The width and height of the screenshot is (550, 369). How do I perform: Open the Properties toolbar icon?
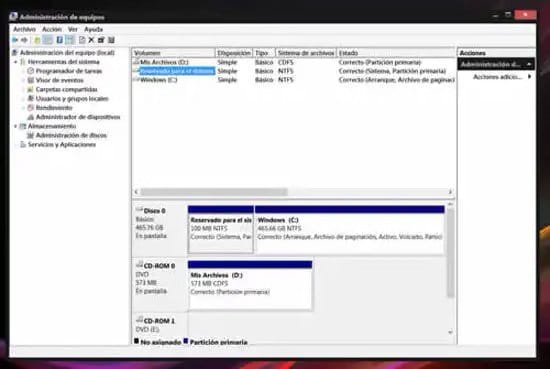[x=101, y=40]
